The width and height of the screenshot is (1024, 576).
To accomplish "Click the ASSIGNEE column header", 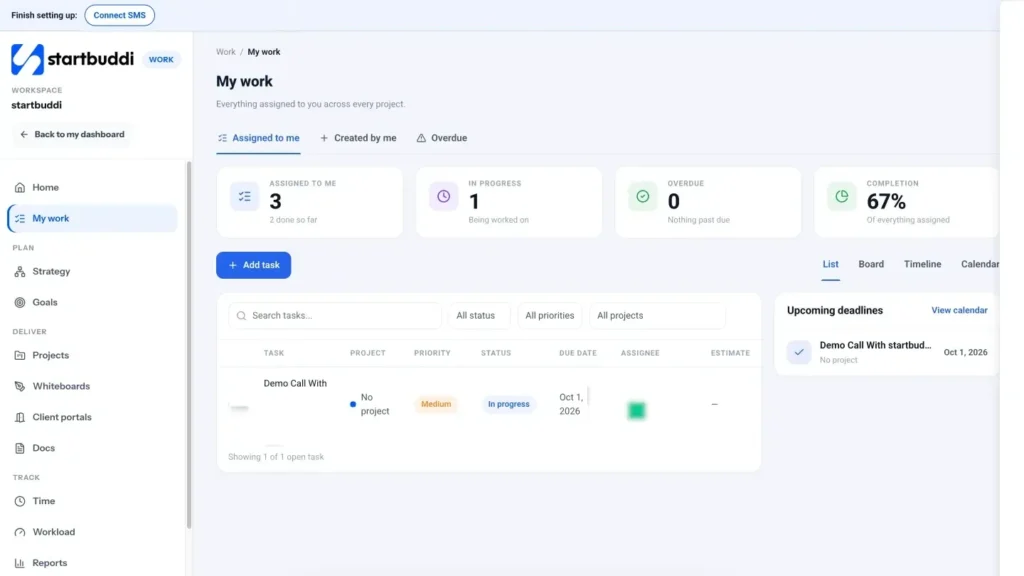I will coord(640,353).
